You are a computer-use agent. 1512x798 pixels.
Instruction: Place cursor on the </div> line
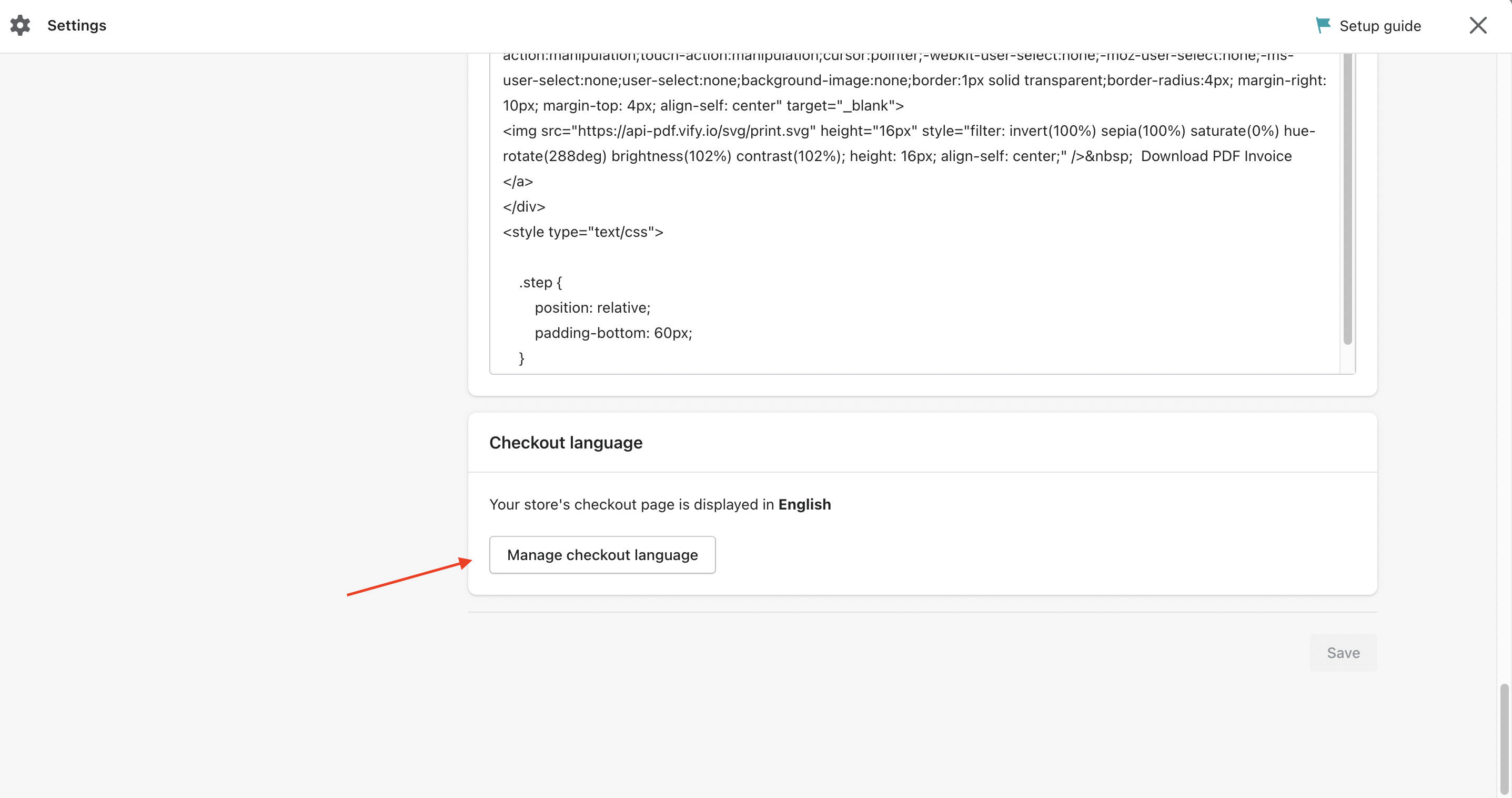click(524, 207)
